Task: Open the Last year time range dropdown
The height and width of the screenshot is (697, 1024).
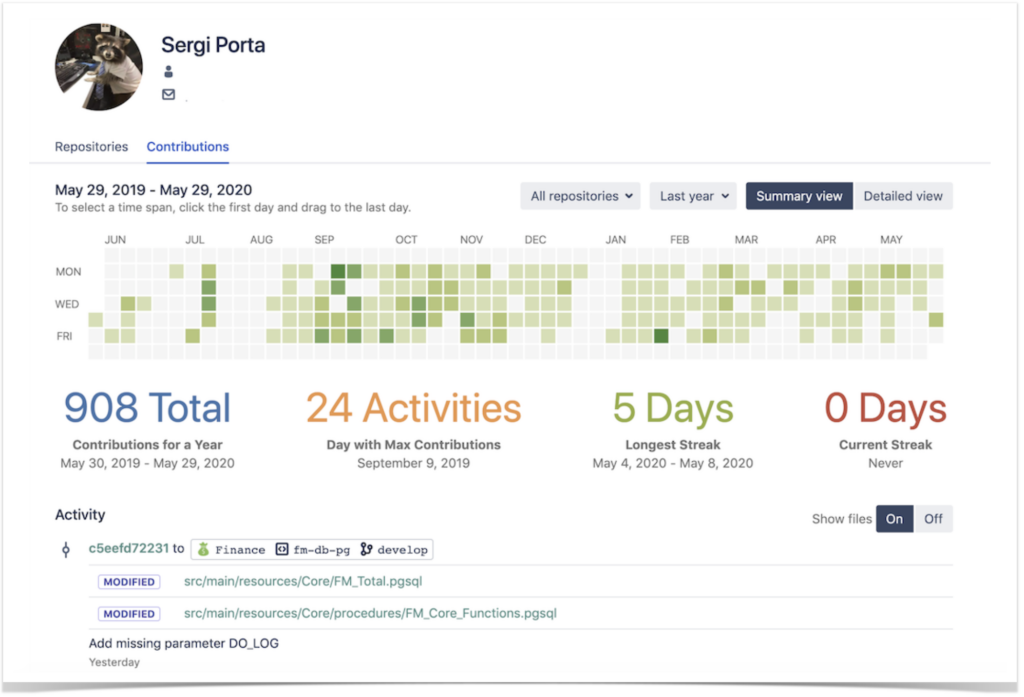Action: 692,196
